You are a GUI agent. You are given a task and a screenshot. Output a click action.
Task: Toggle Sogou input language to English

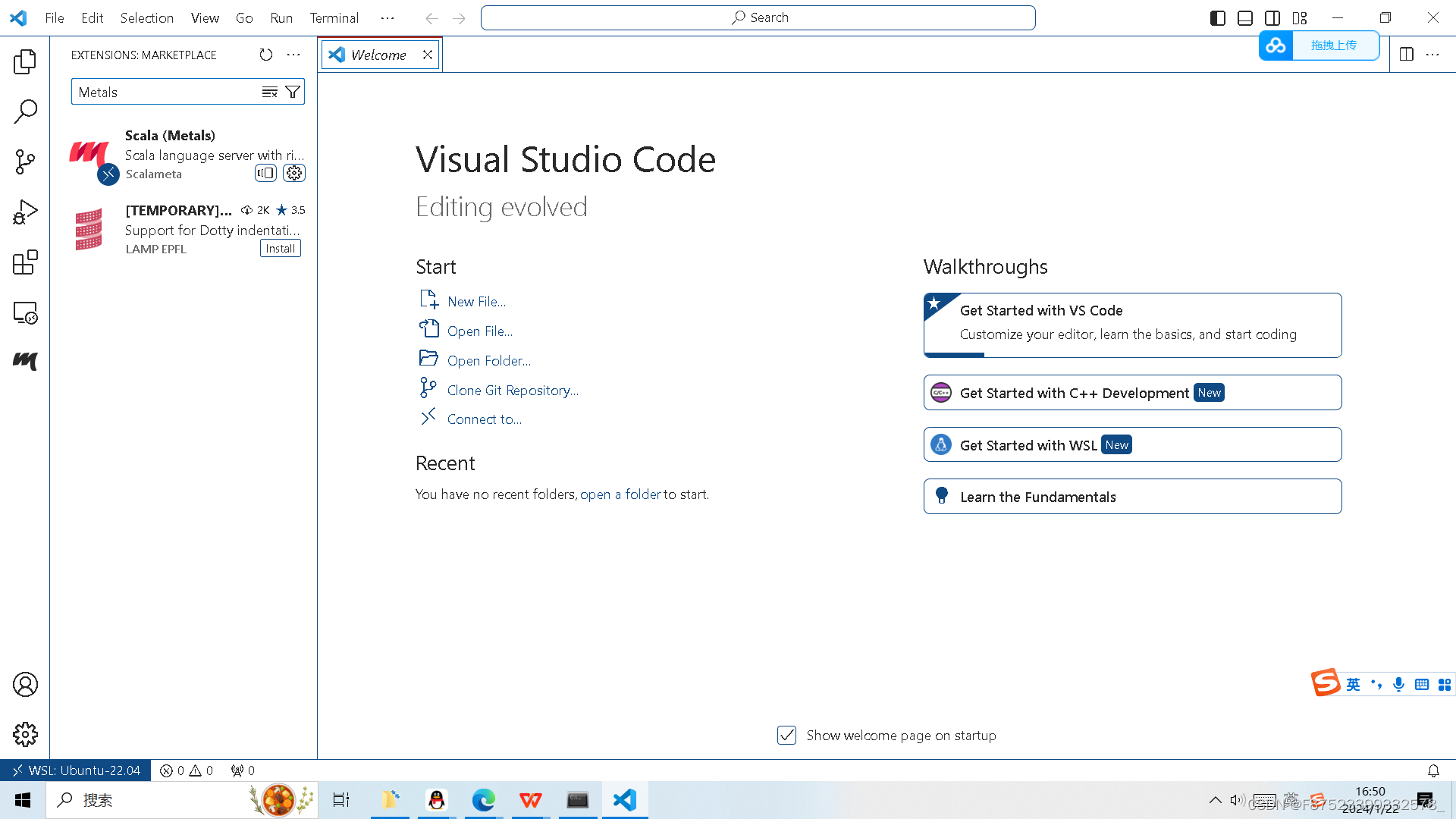[x=1353, y=684]
